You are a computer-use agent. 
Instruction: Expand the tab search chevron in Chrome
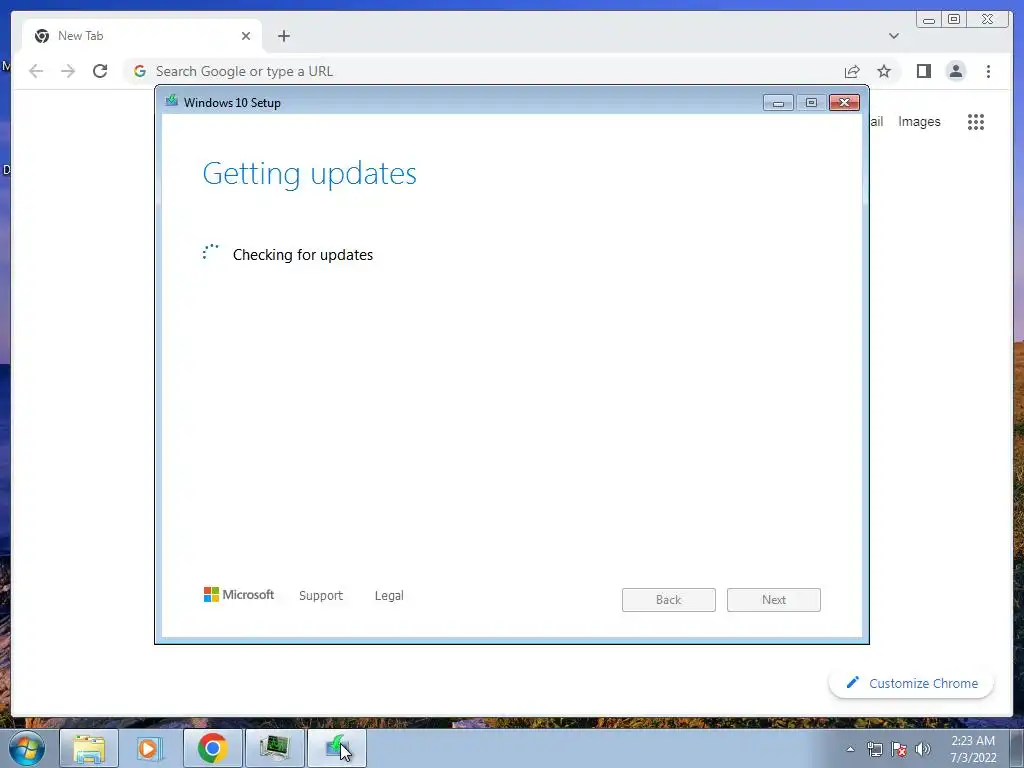(x=893, y=36)
